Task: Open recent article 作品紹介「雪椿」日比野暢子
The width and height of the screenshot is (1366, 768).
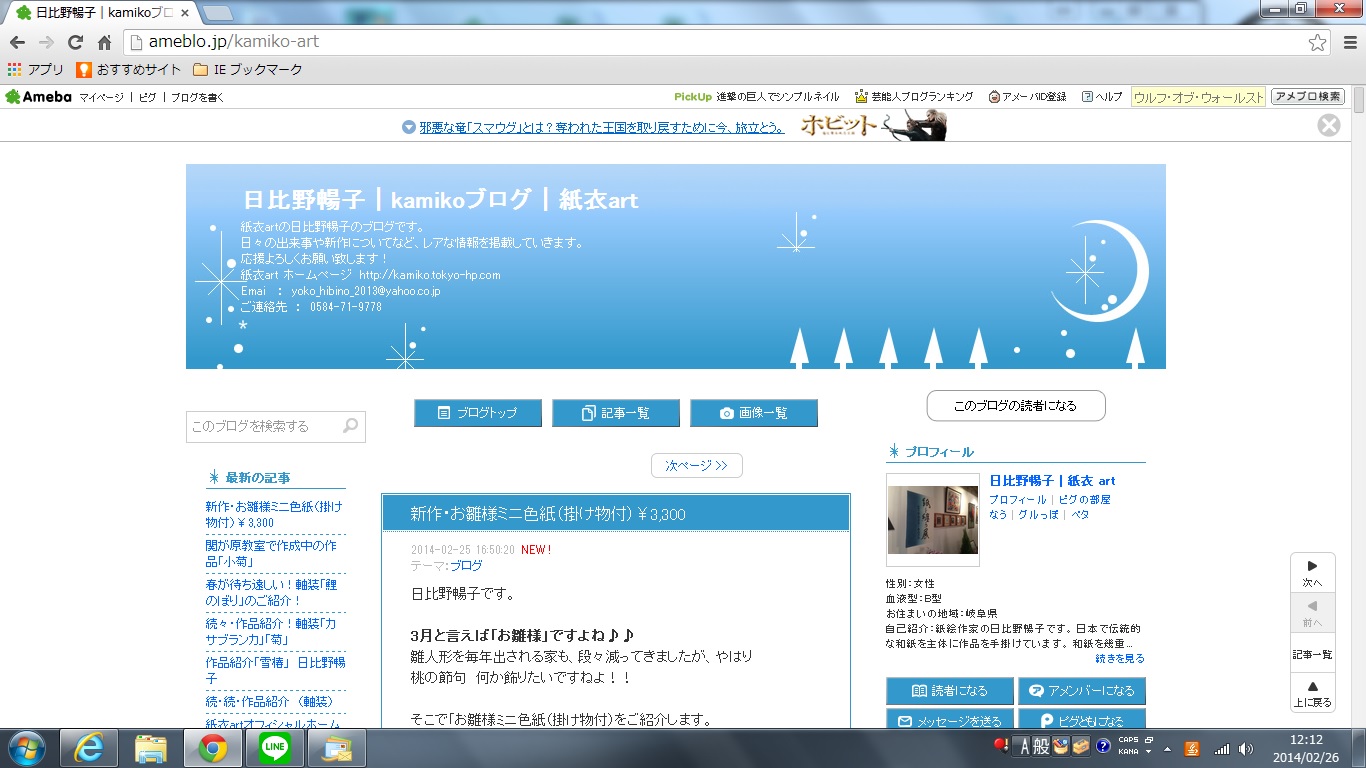Action: coord(275,670)
